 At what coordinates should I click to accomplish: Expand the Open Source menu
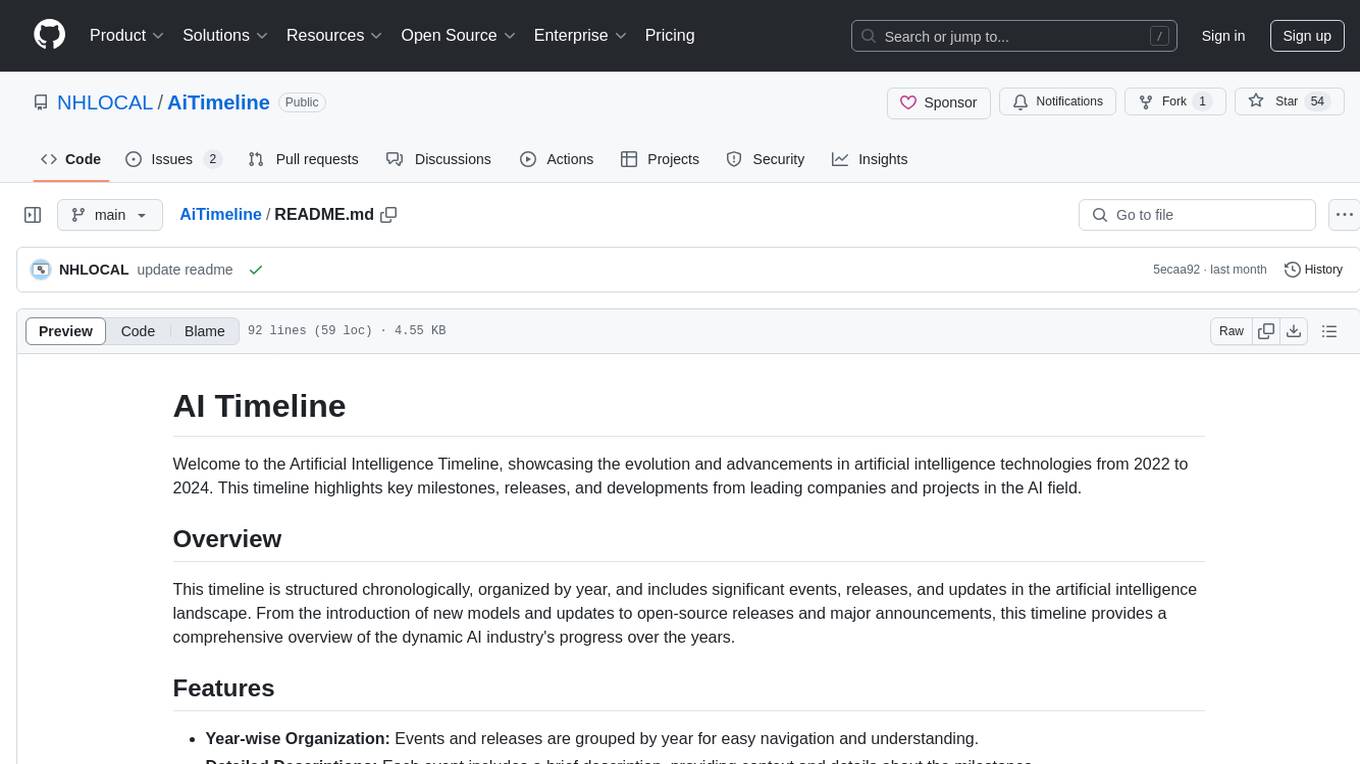[x=458, y=35]
